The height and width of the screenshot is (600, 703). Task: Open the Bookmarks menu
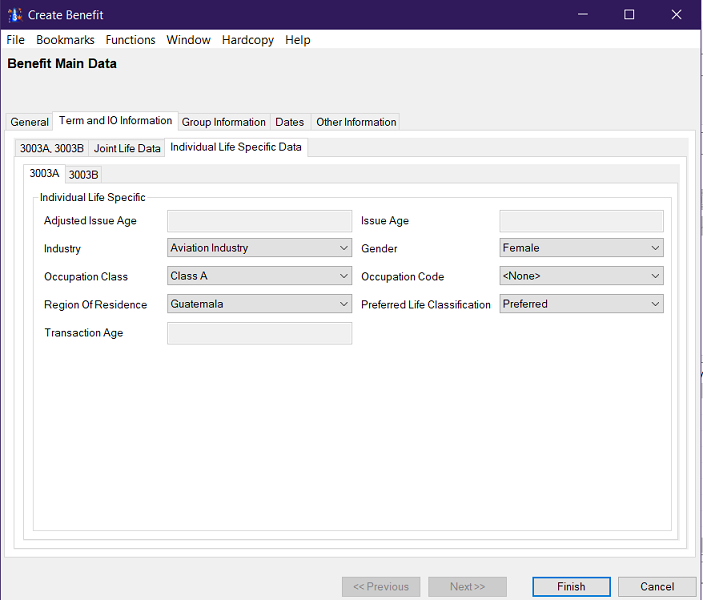coord(65,40)
